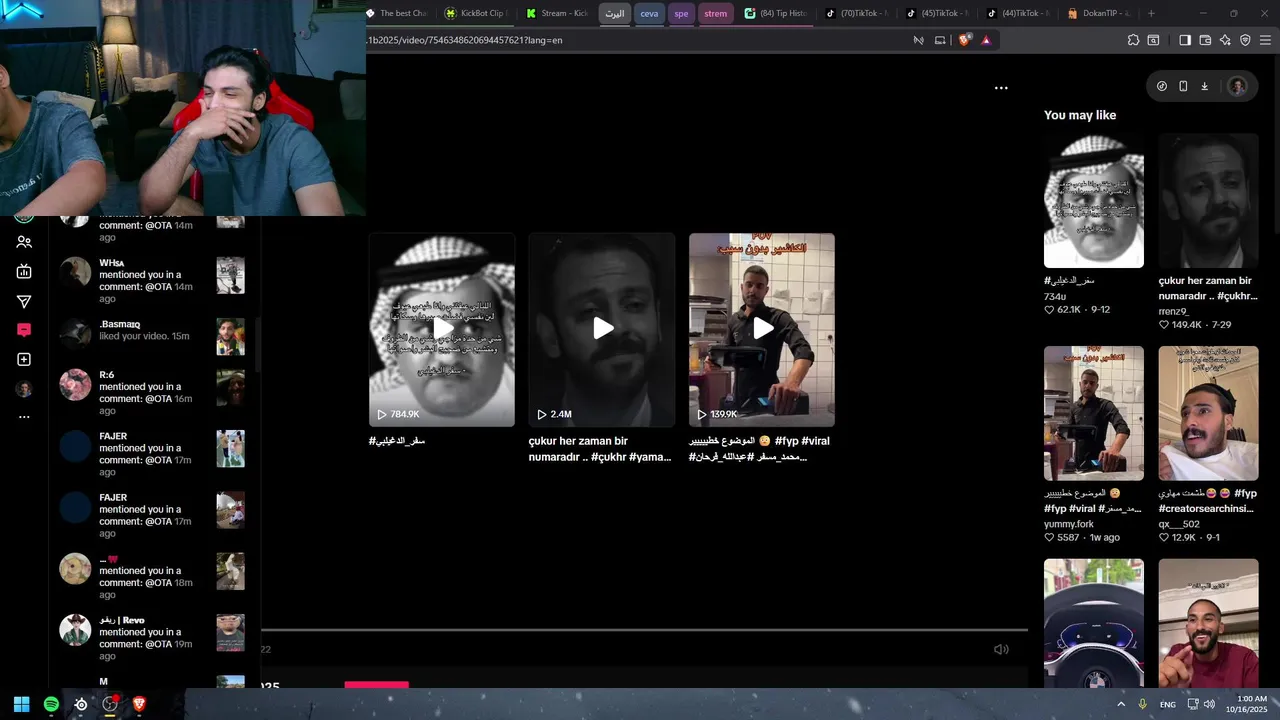Open the browser hamburger menu
This screenshot has height=720, width=1280.
1265,40
